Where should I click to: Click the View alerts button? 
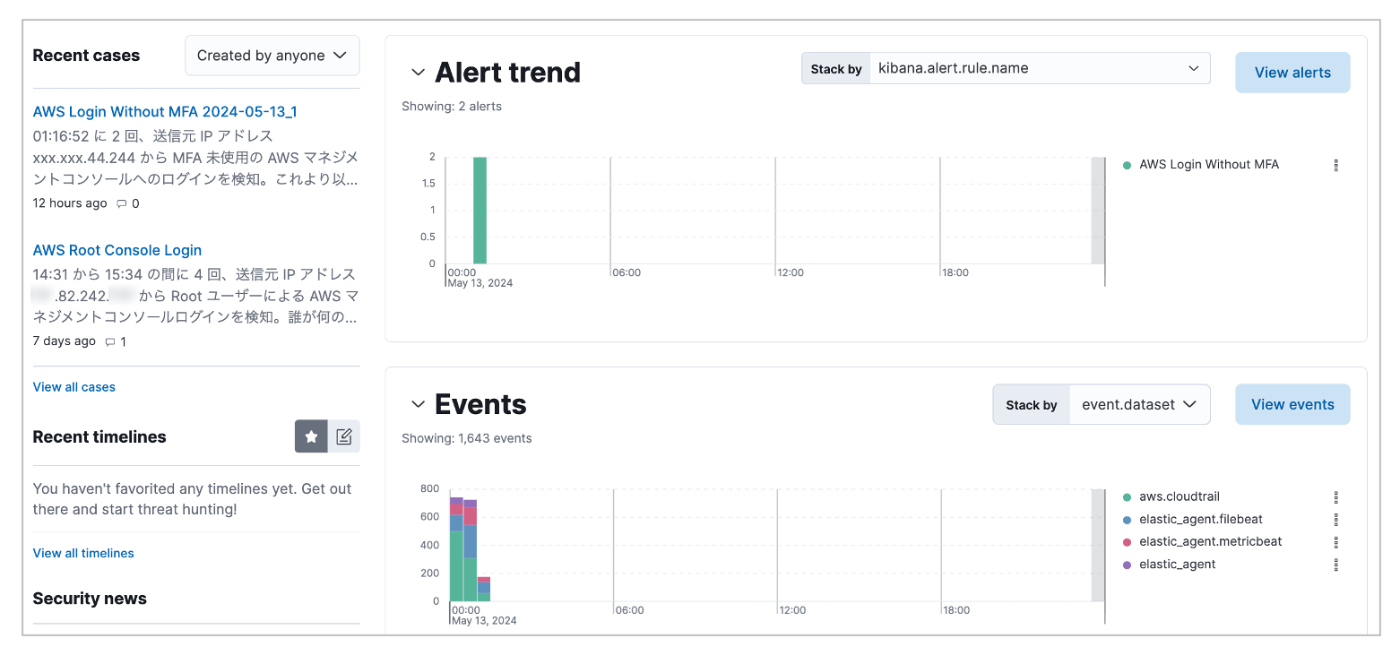1293,73
